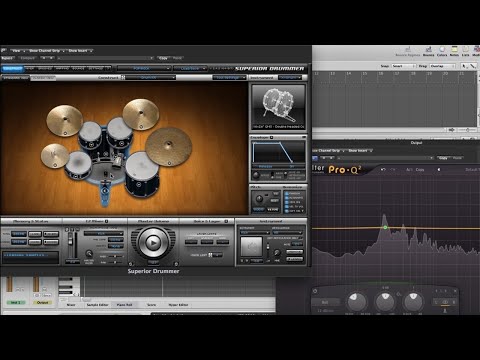
Task: Click the Pitch knob
Action: (259, 199)
